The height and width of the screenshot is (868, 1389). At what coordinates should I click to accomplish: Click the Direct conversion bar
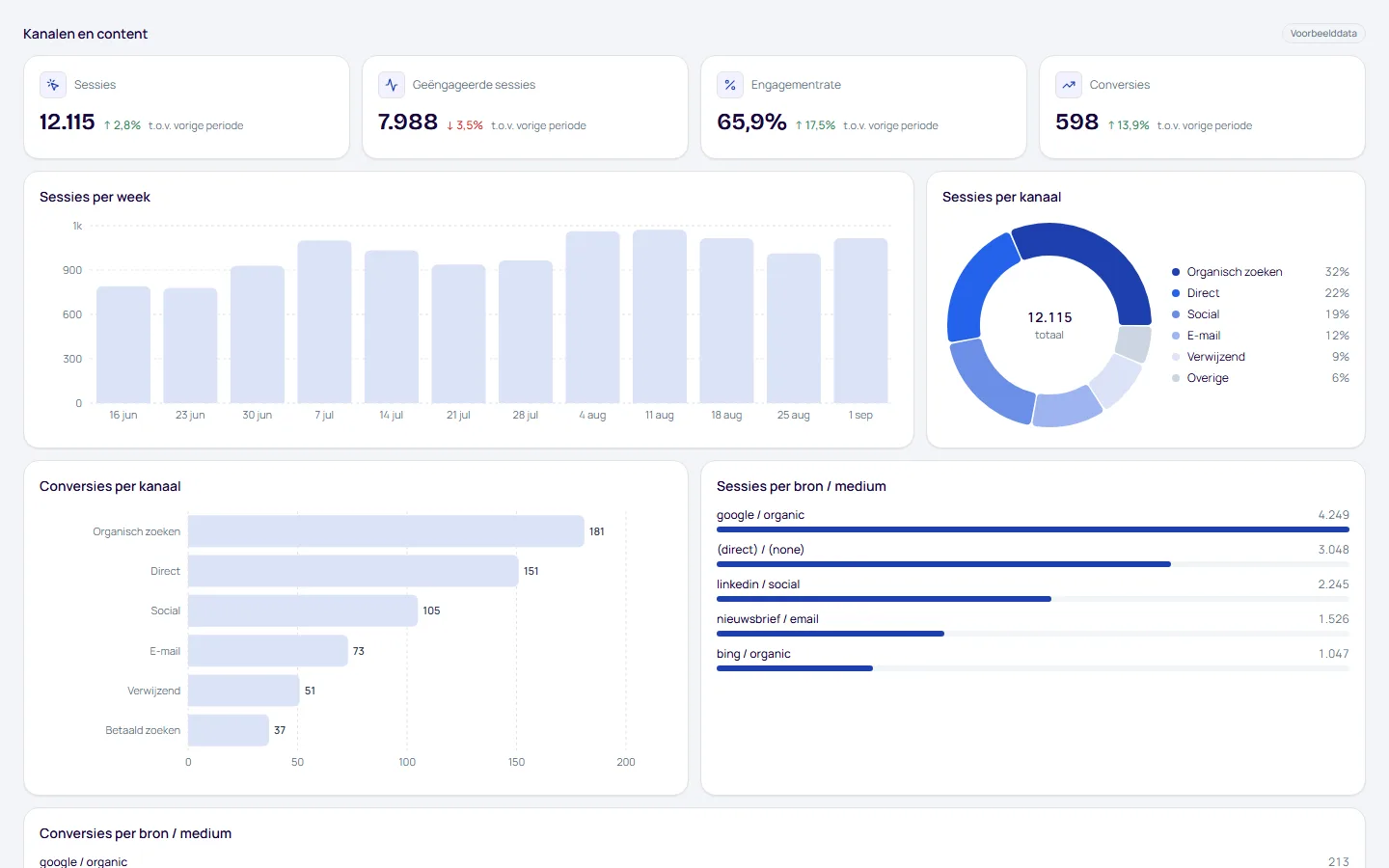tap(353, 571)
